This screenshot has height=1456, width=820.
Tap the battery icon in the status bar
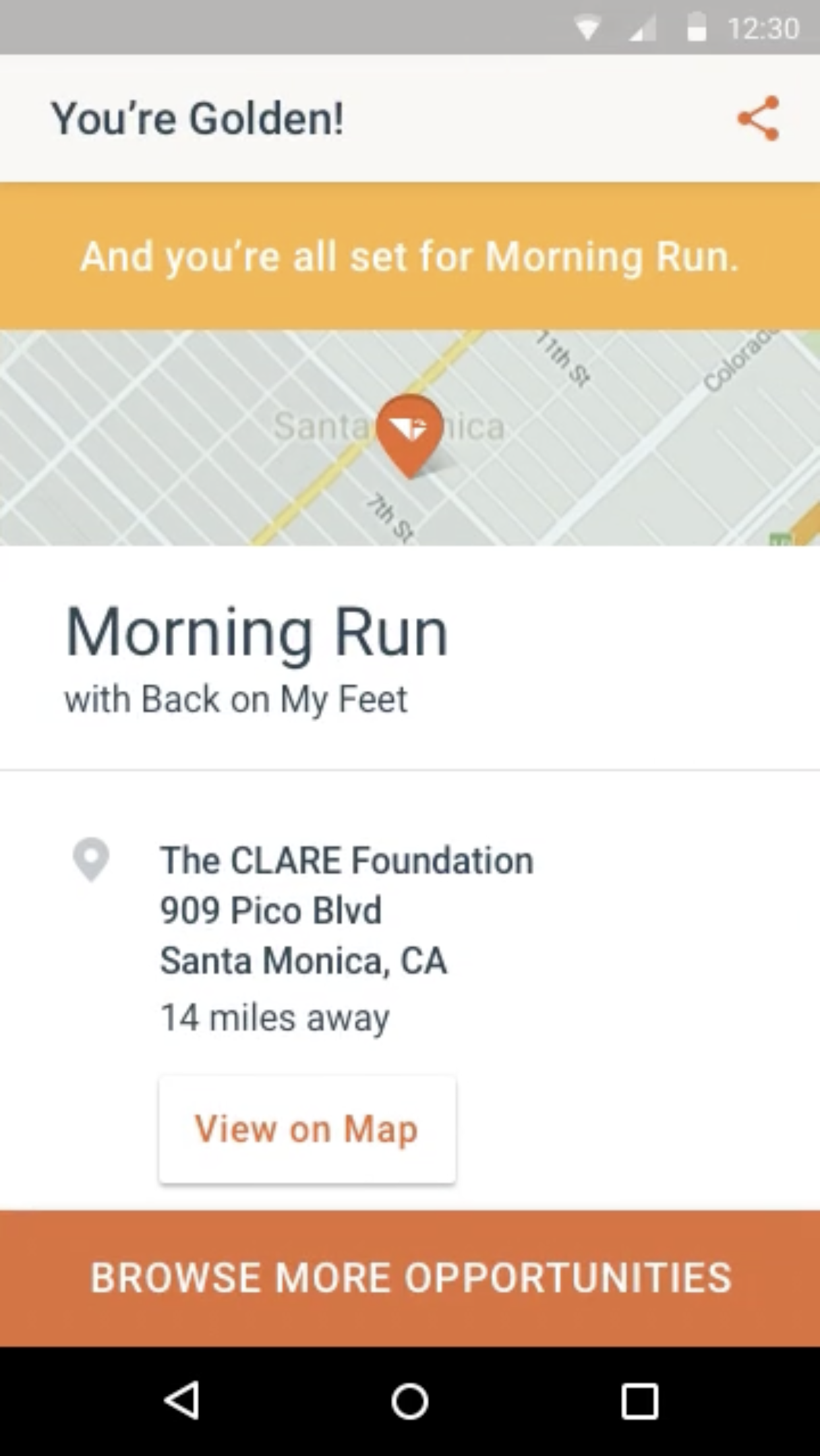[696, 28]
